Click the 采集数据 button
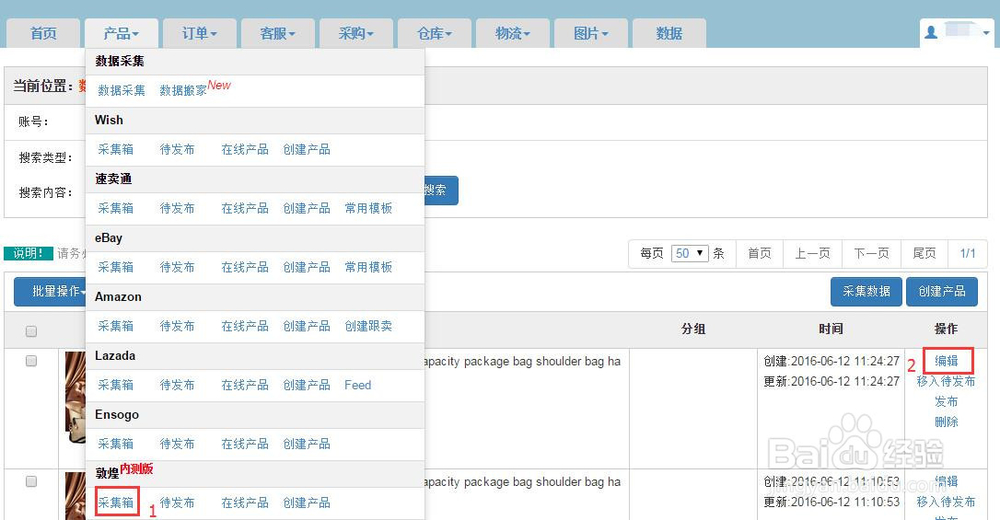1000x520 pixels. (x=866, y=292)
